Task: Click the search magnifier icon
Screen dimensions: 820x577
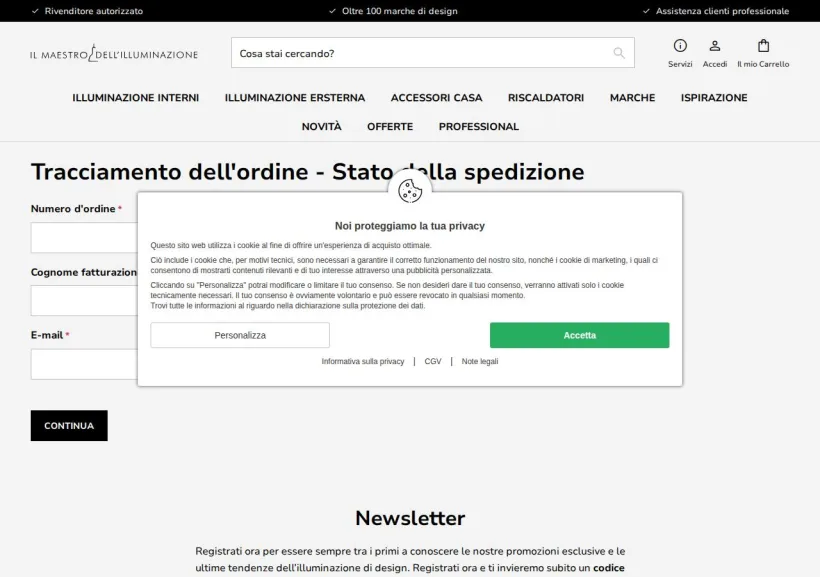Action: click(619, 53)
